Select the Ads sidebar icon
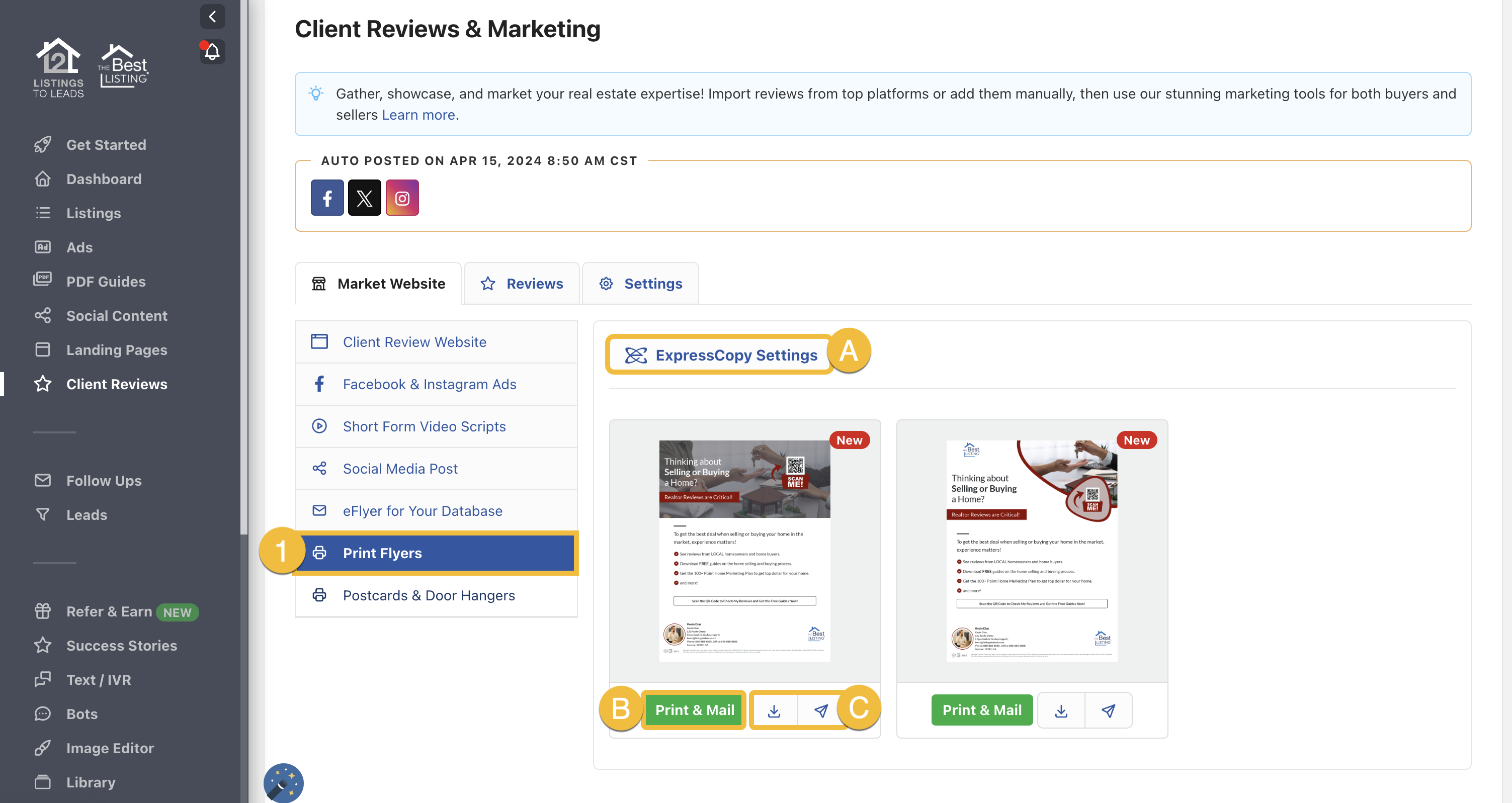This screenshot has width=1512, height=803. [43, 247]
